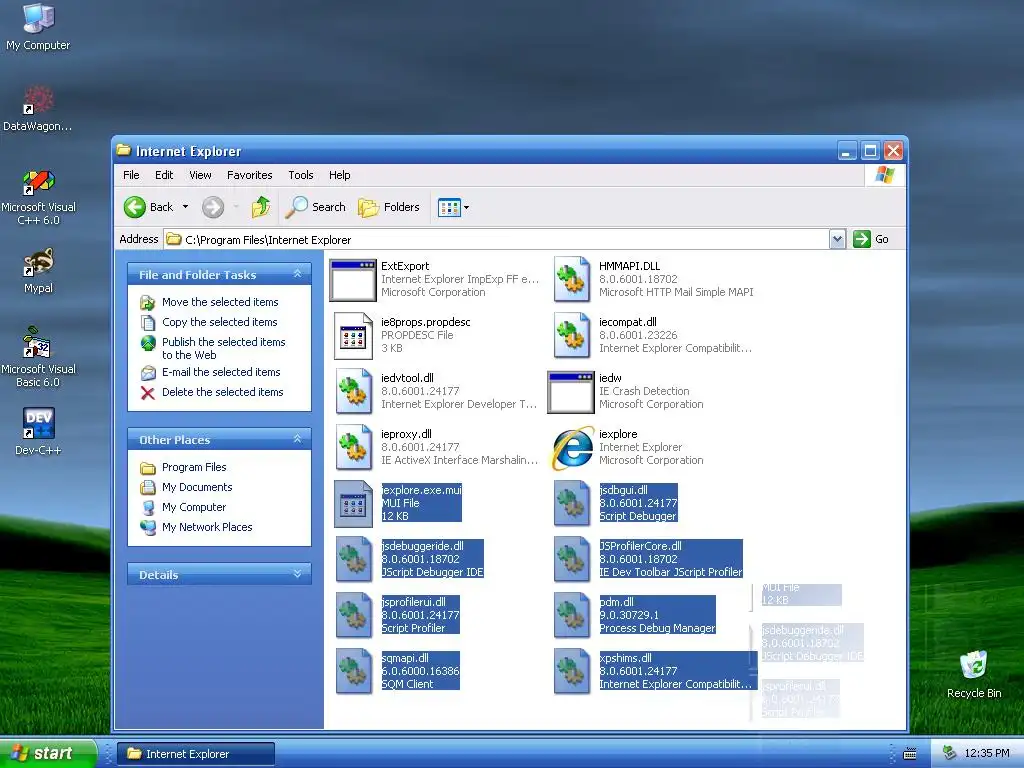Open the Favorites menu
Viewport: 1024px width, 768px height.
tap(249, 175)
